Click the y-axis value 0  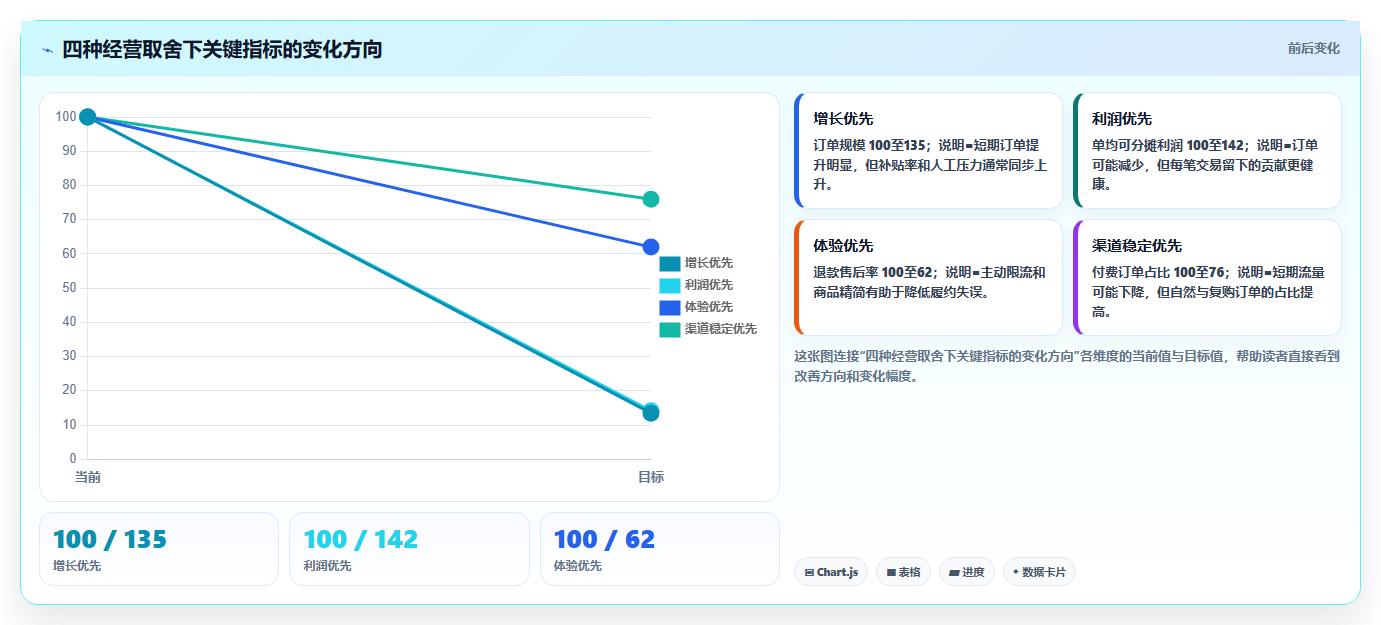pos(73,459)
